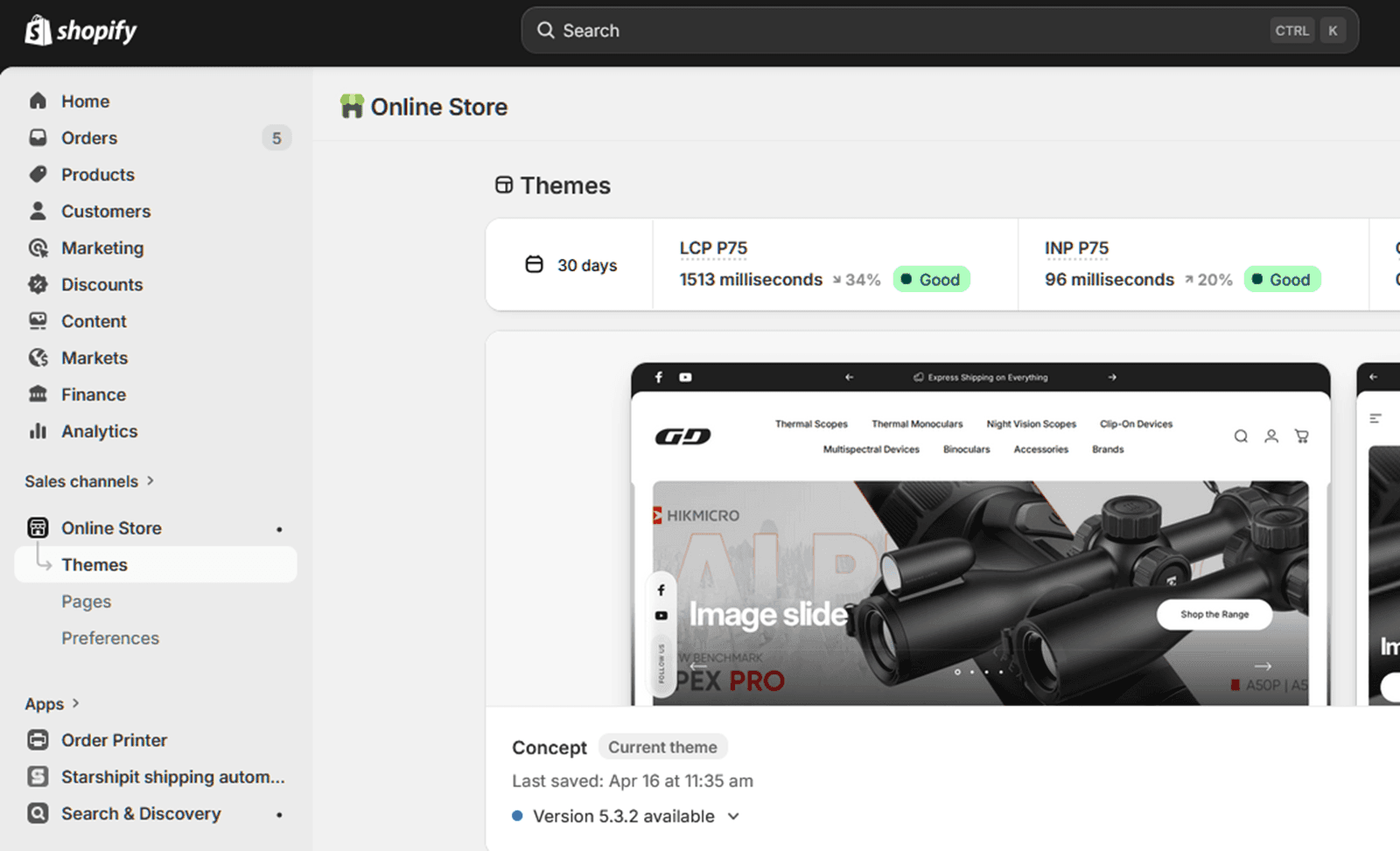1400x851 pixels.
Task: Open Pages under Online Store
Action: click(x=86, y=601)
